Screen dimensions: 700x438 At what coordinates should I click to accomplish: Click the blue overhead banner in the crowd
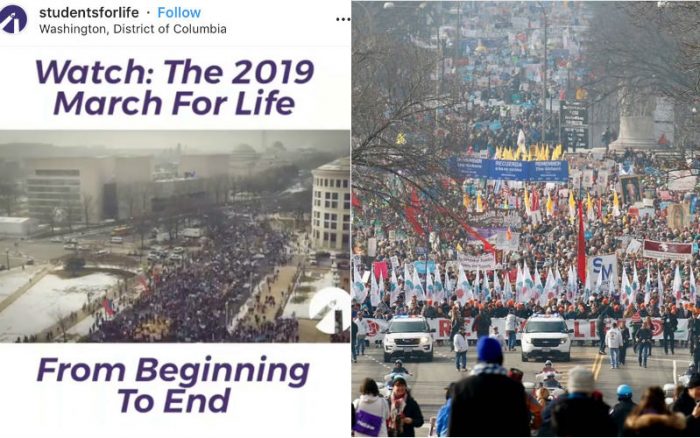pyautogui.click(x=509, y=170)
